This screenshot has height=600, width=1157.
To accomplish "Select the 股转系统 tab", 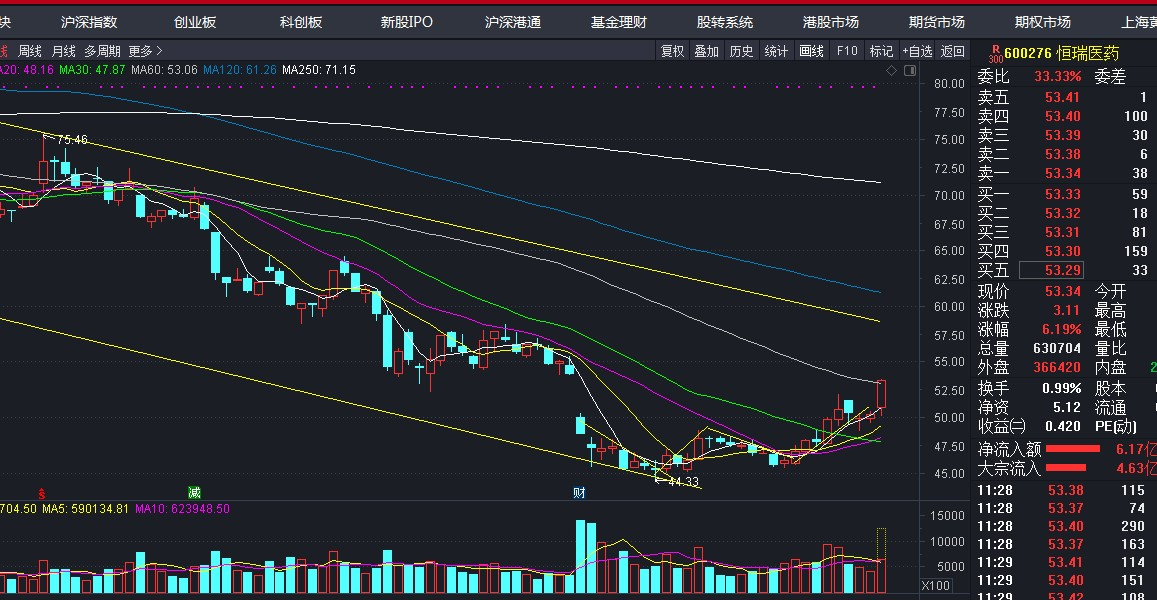I will point(725,22).
